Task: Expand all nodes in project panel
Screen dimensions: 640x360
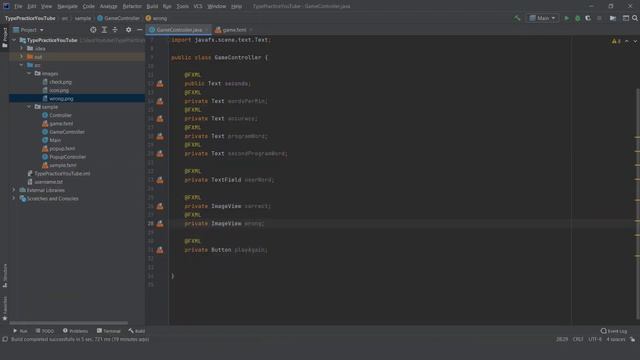Action: coord(104,30)
